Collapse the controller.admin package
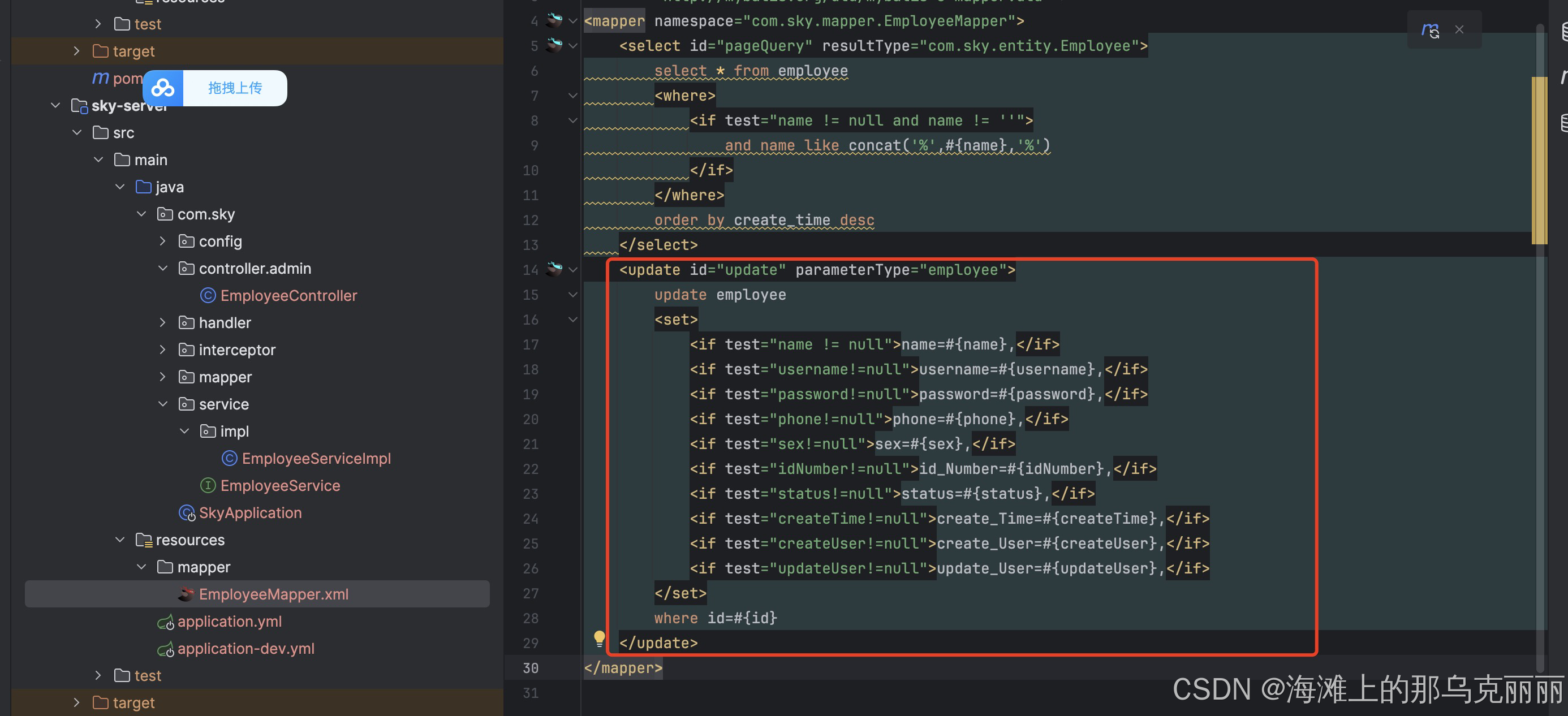Image resolution: width=1568 pixels, height=716 pixels. coord(162,269)
